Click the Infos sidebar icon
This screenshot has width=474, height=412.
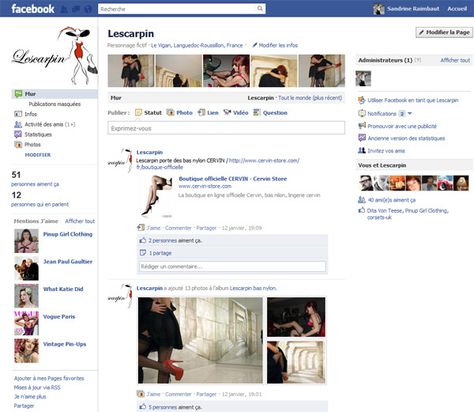[x=18, y=114]
